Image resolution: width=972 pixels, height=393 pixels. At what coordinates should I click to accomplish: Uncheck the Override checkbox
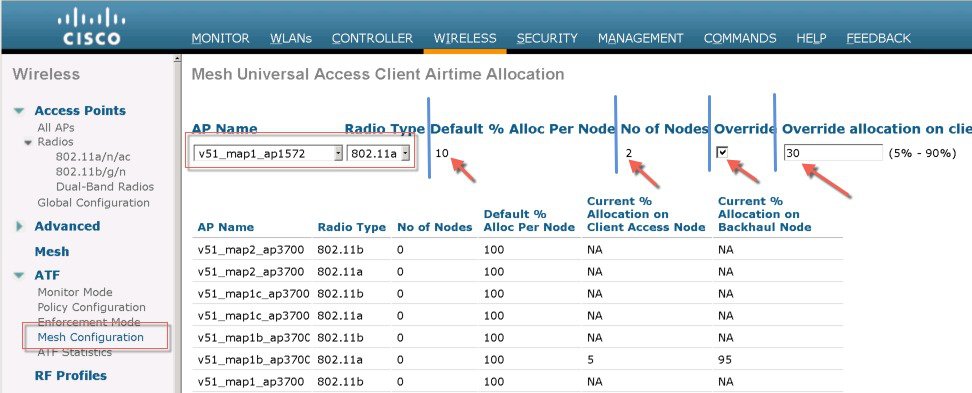[722, 152]
